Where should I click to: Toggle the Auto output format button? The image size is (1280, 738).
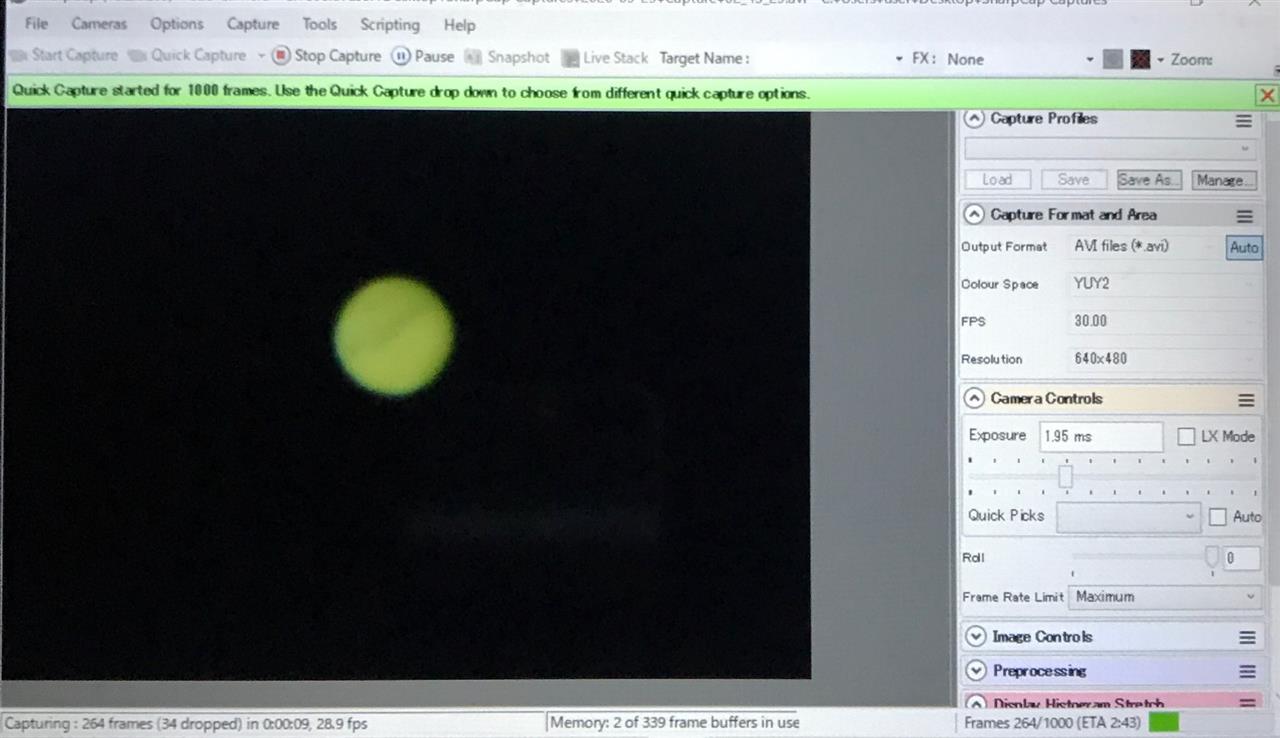1244,247
